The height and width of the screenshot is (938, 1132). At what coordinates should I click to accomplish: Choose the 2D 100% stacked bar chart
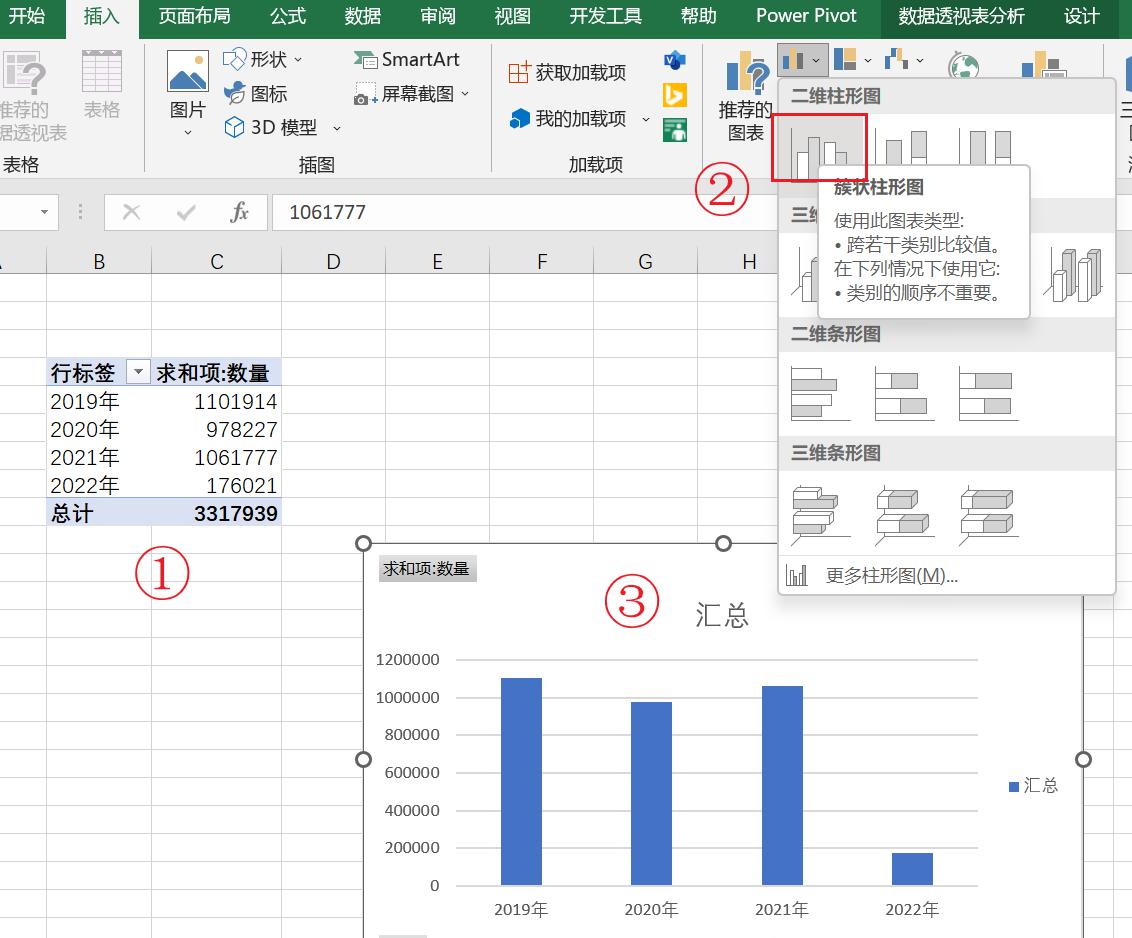988,394
